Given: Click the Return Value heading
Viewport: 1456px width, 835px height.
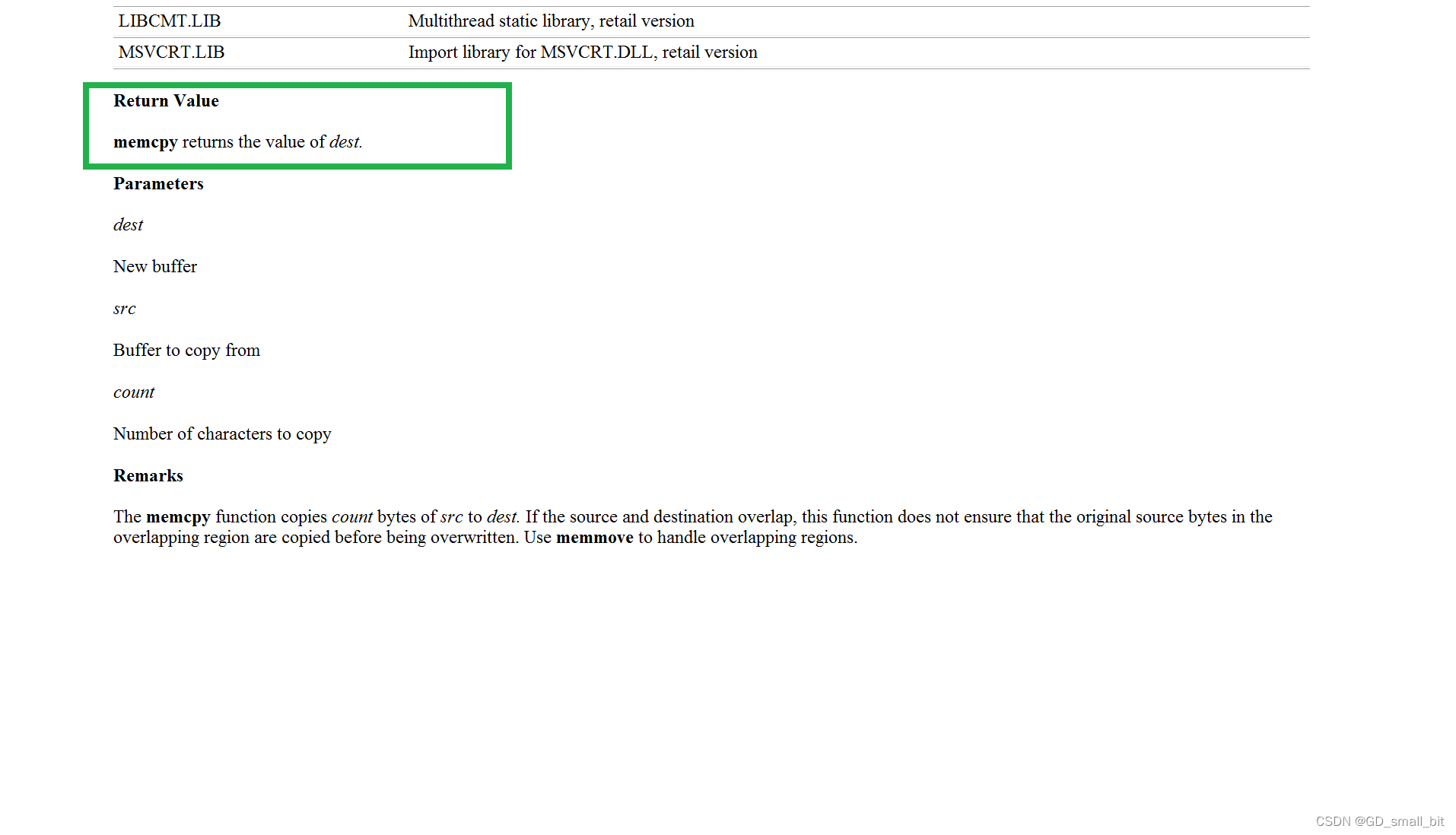Looking at the screenshot, I should [x=165, y=100].
